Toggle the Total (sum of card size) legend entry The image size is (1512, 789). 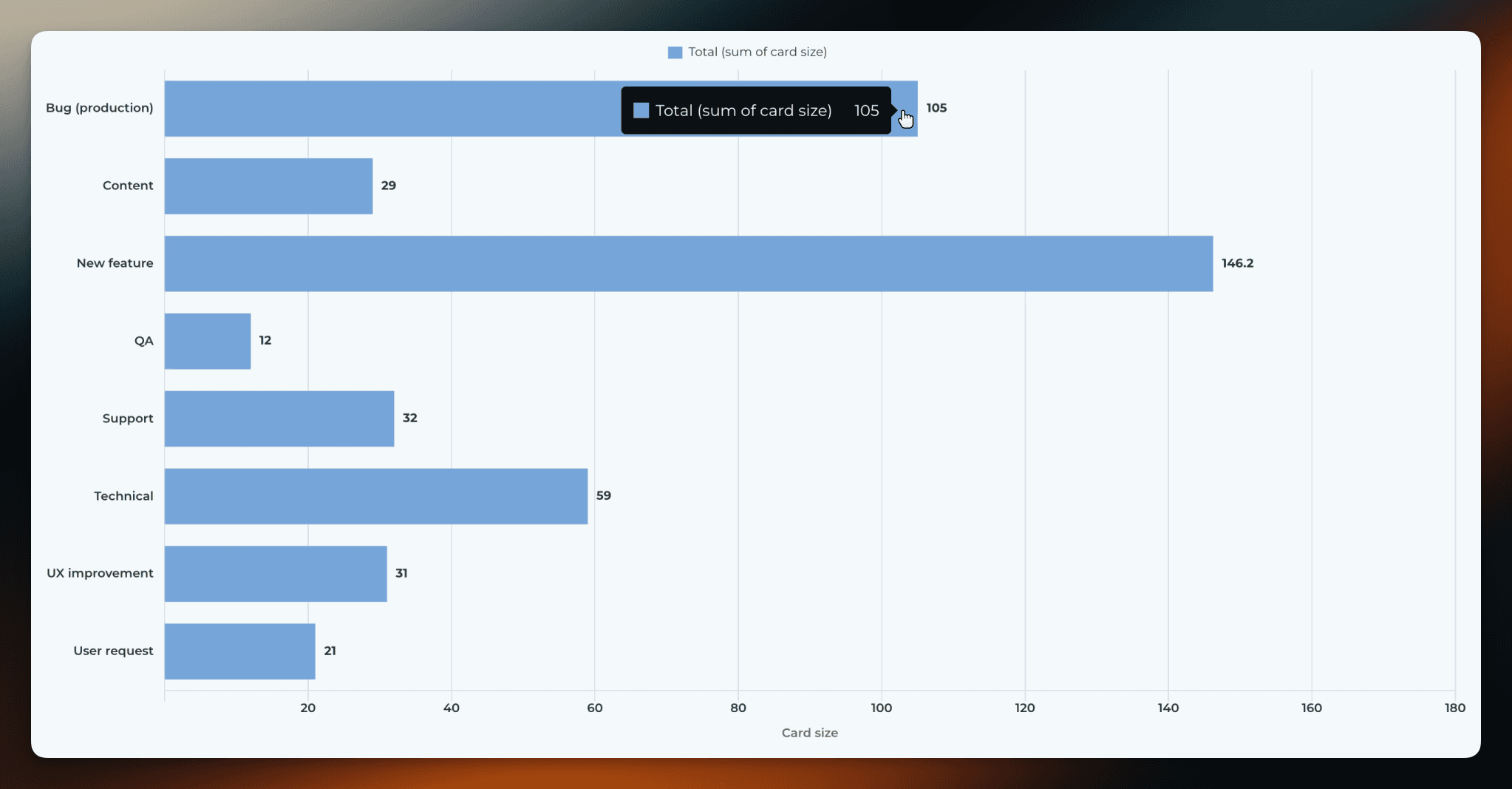tap(747, 52)
